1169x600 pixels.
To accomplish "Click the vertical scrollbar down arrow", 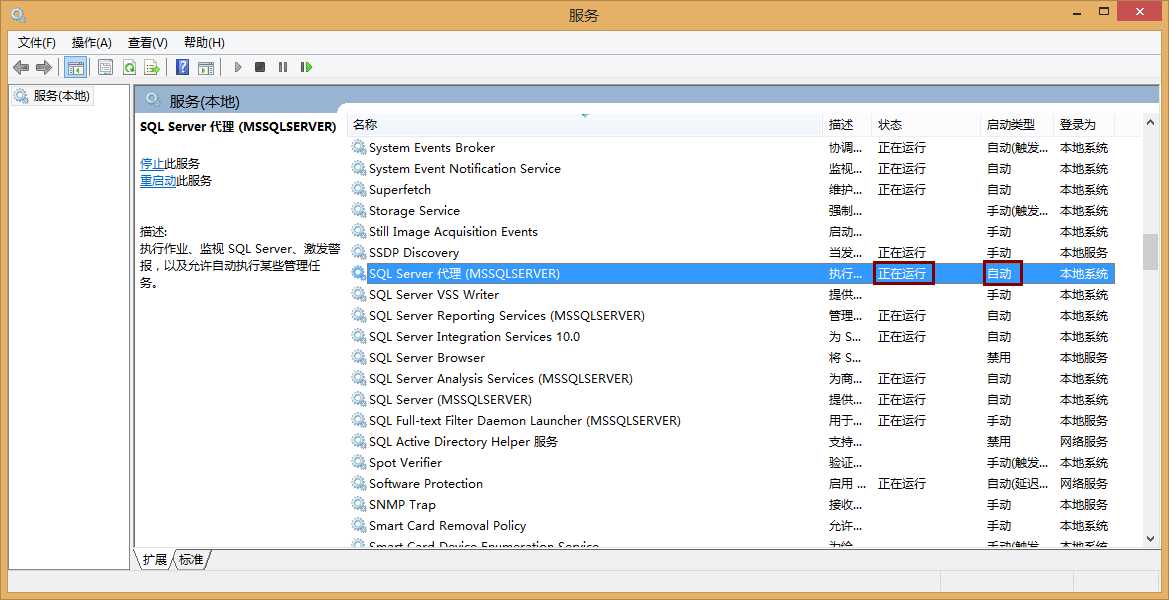I will tap(1150, 537).
